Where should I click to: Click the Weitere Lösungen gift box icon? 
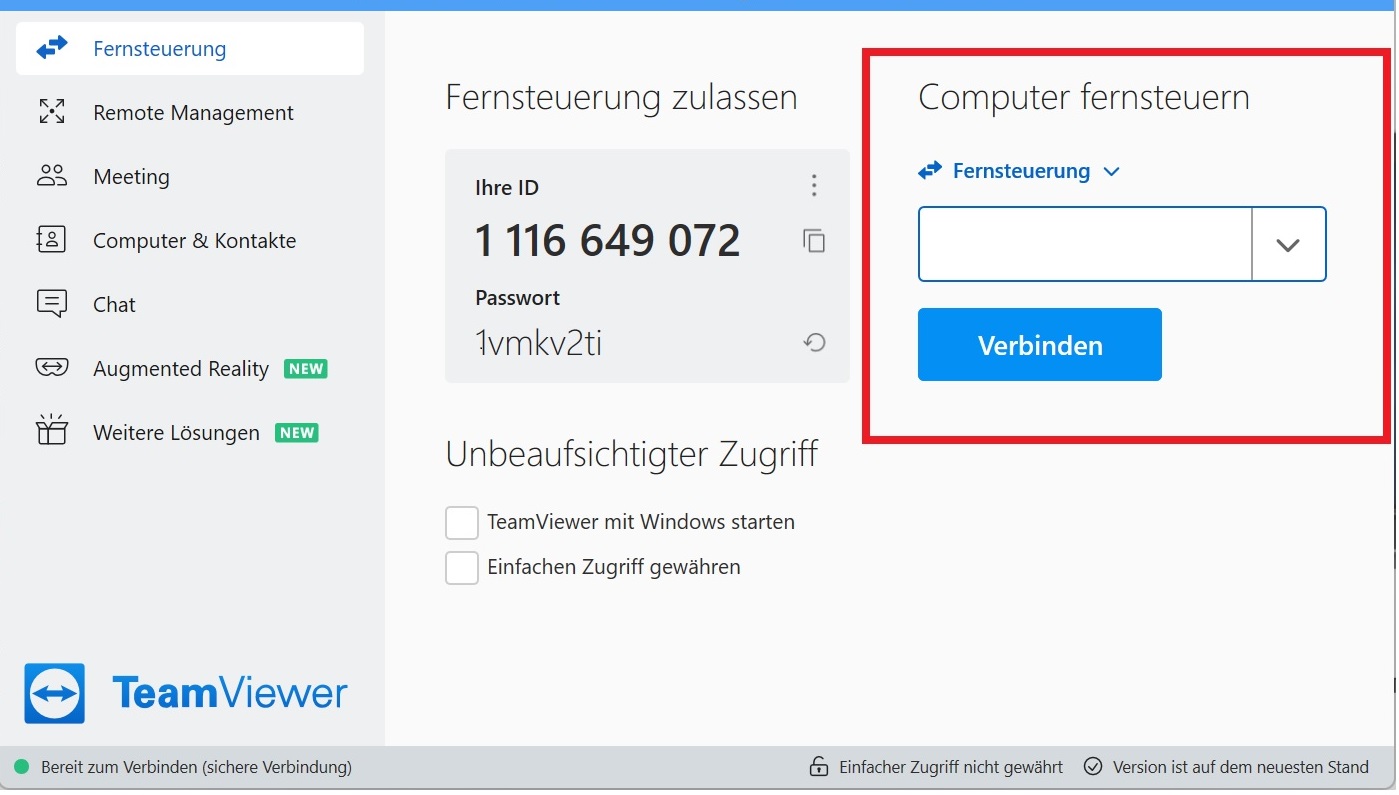click(51, 431)
